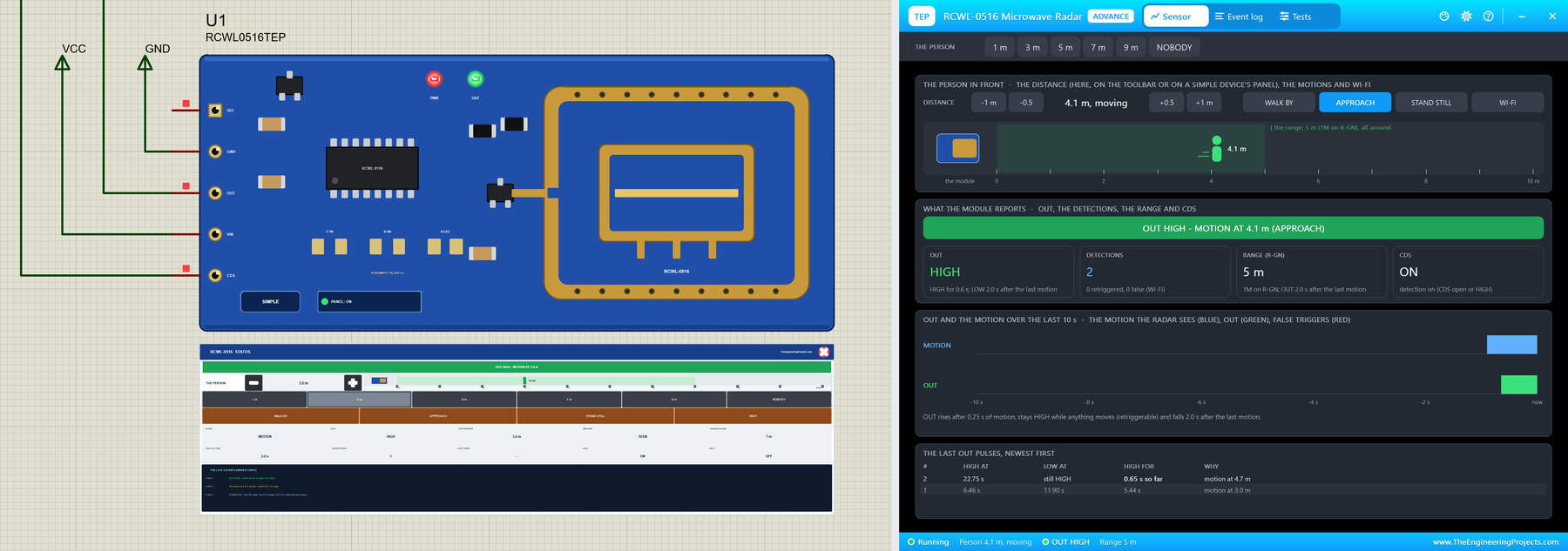Open the Tests tab
The height and width of the screenshot is (551, 1568).
click(1295, 17)
